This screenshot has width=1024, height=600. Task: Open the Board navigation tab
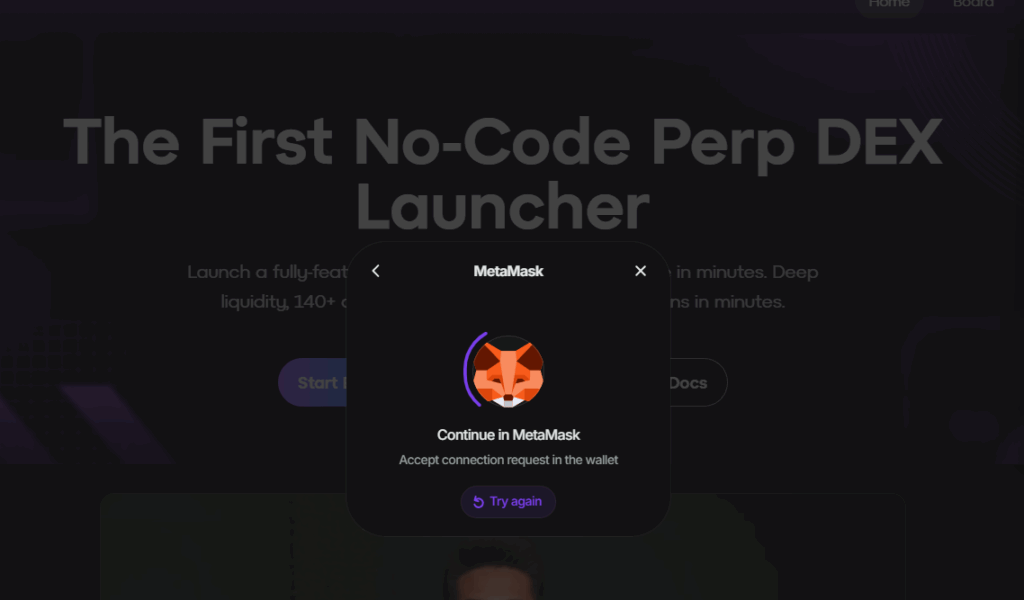tap(973, 4)
